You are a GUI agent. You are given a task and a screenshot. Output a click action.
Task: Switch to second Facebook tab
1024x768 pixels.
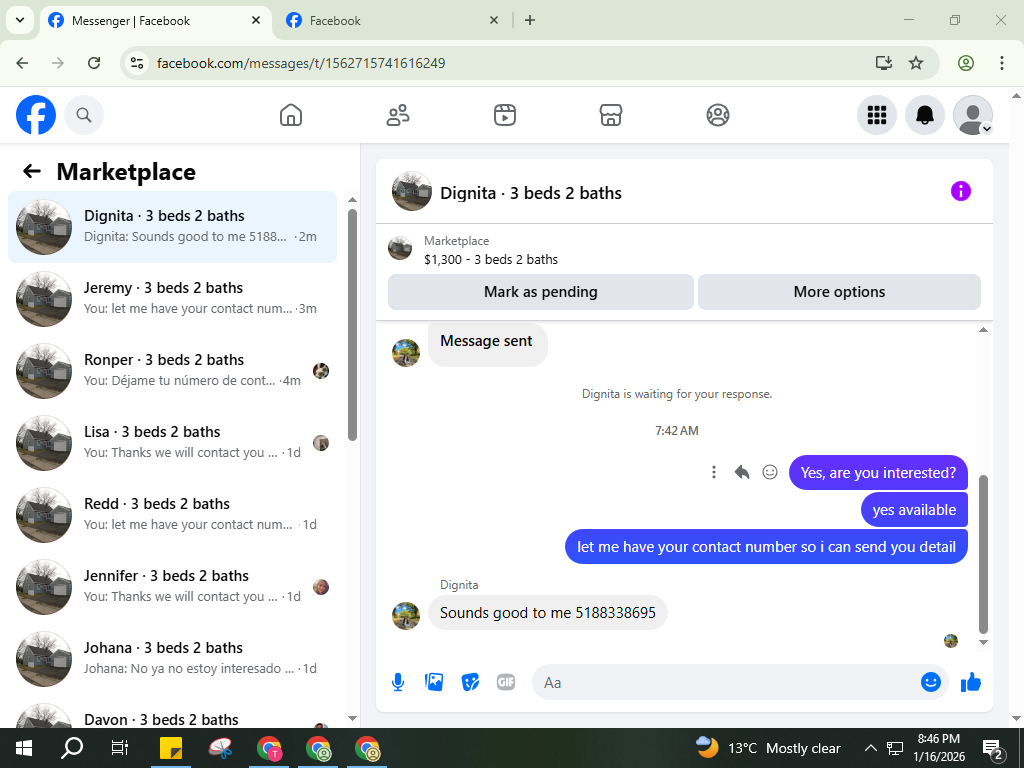coord(392,21)
